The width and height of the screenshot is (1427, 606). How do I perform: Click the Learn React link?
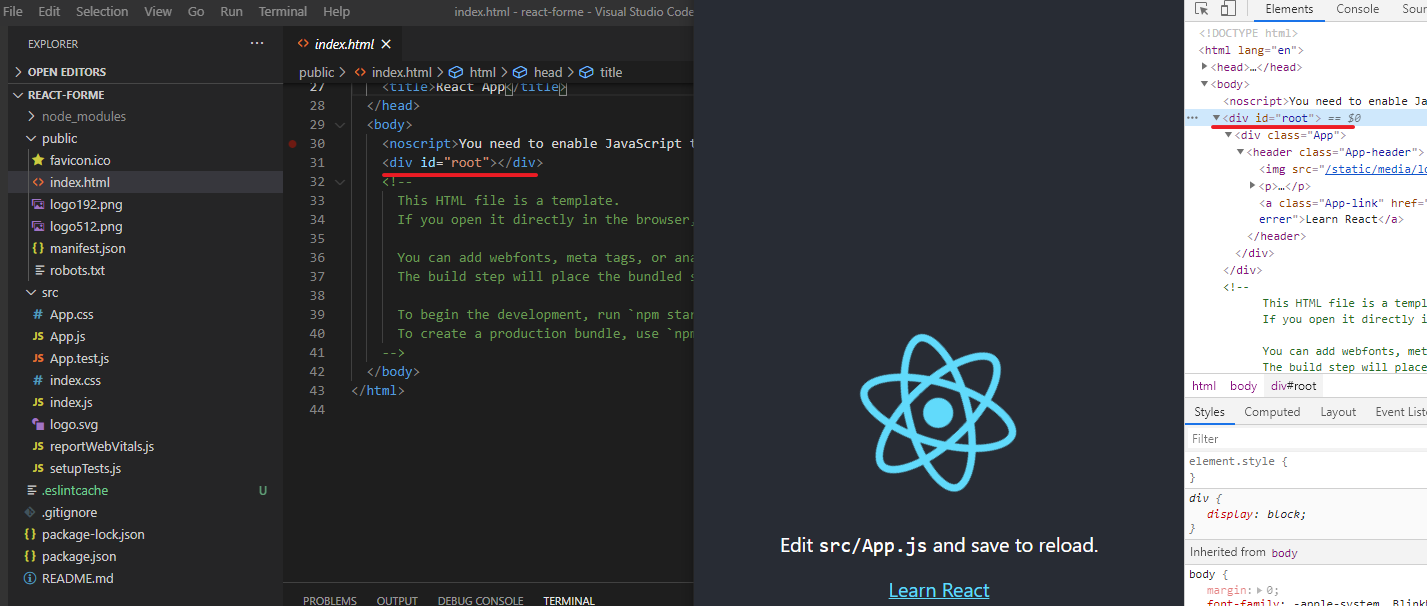[x=939, y=590]
